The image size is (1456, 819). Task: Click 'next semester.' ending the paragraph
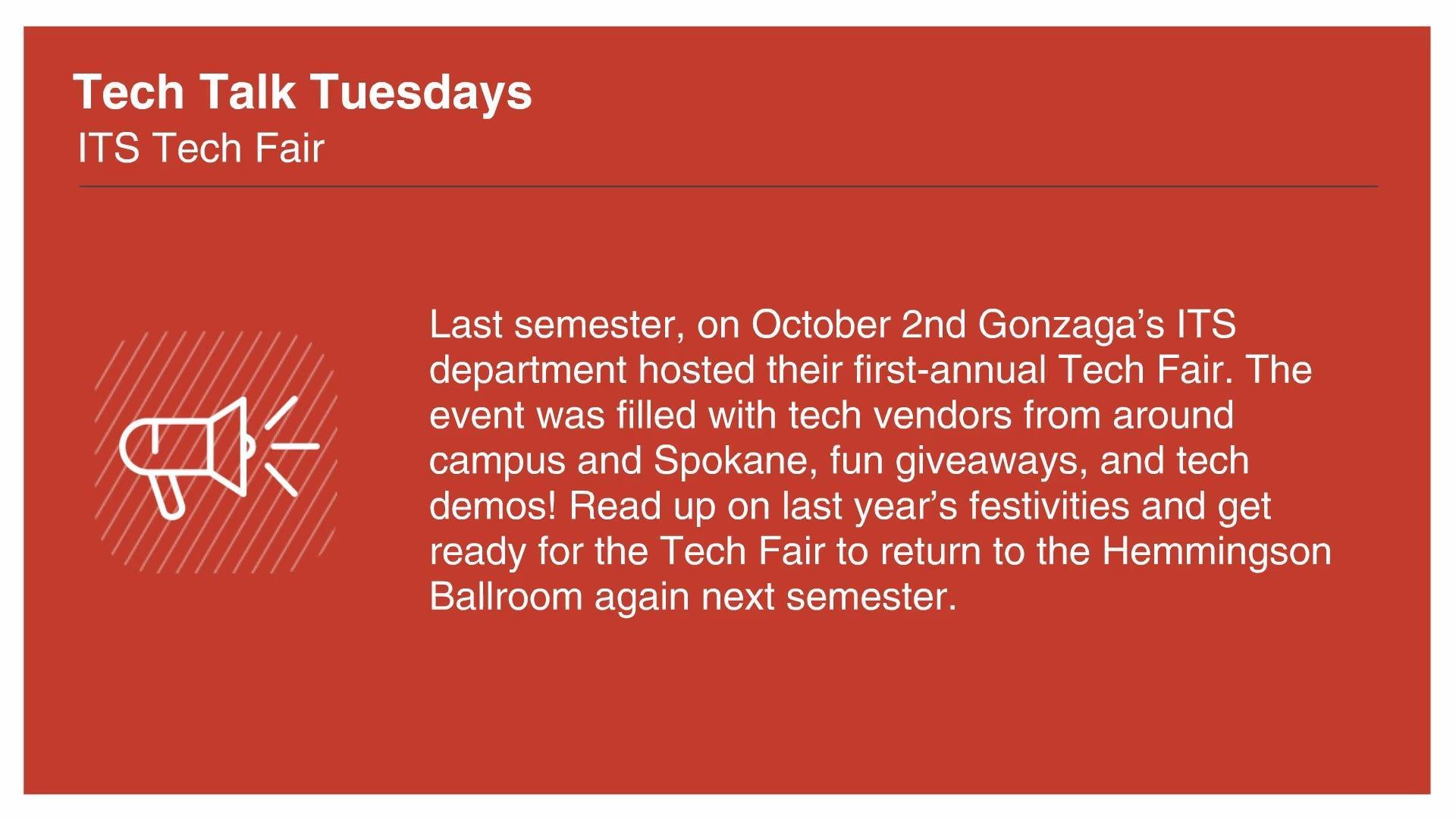pyautogui.click(x=829, y=597)
